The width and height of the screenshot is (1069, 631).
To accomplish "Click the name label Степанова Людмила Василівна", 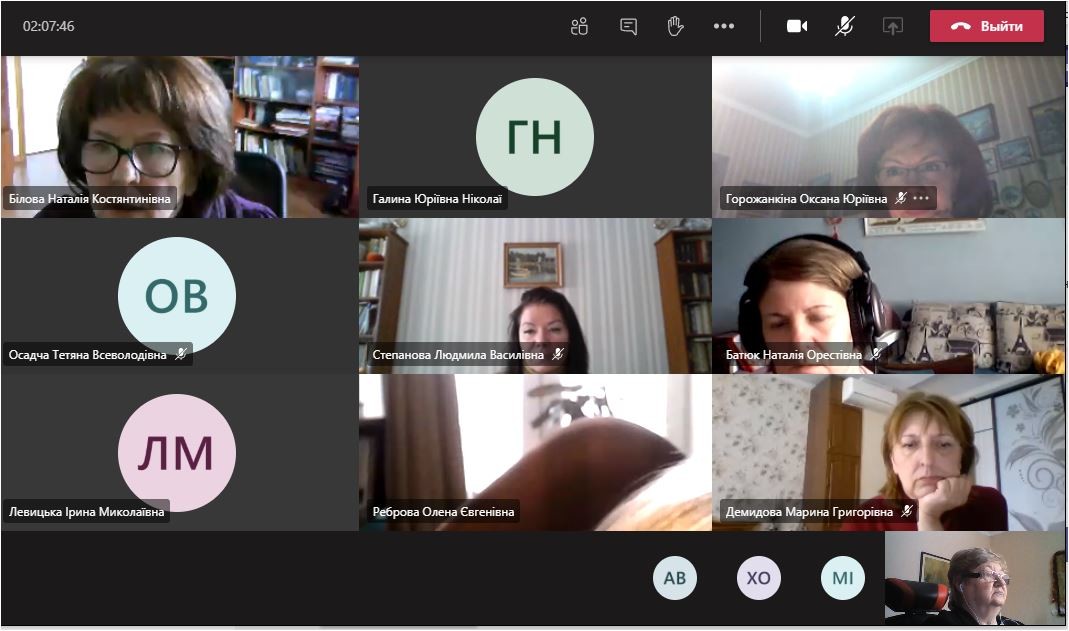I will (458, 354).
